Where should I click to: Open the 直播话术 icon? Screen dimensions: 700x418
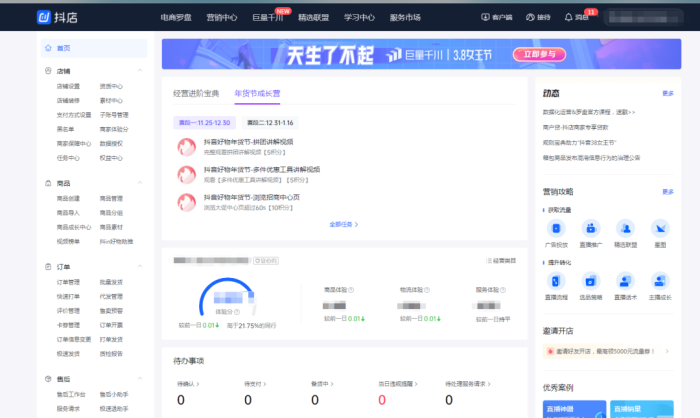(625, 281)
